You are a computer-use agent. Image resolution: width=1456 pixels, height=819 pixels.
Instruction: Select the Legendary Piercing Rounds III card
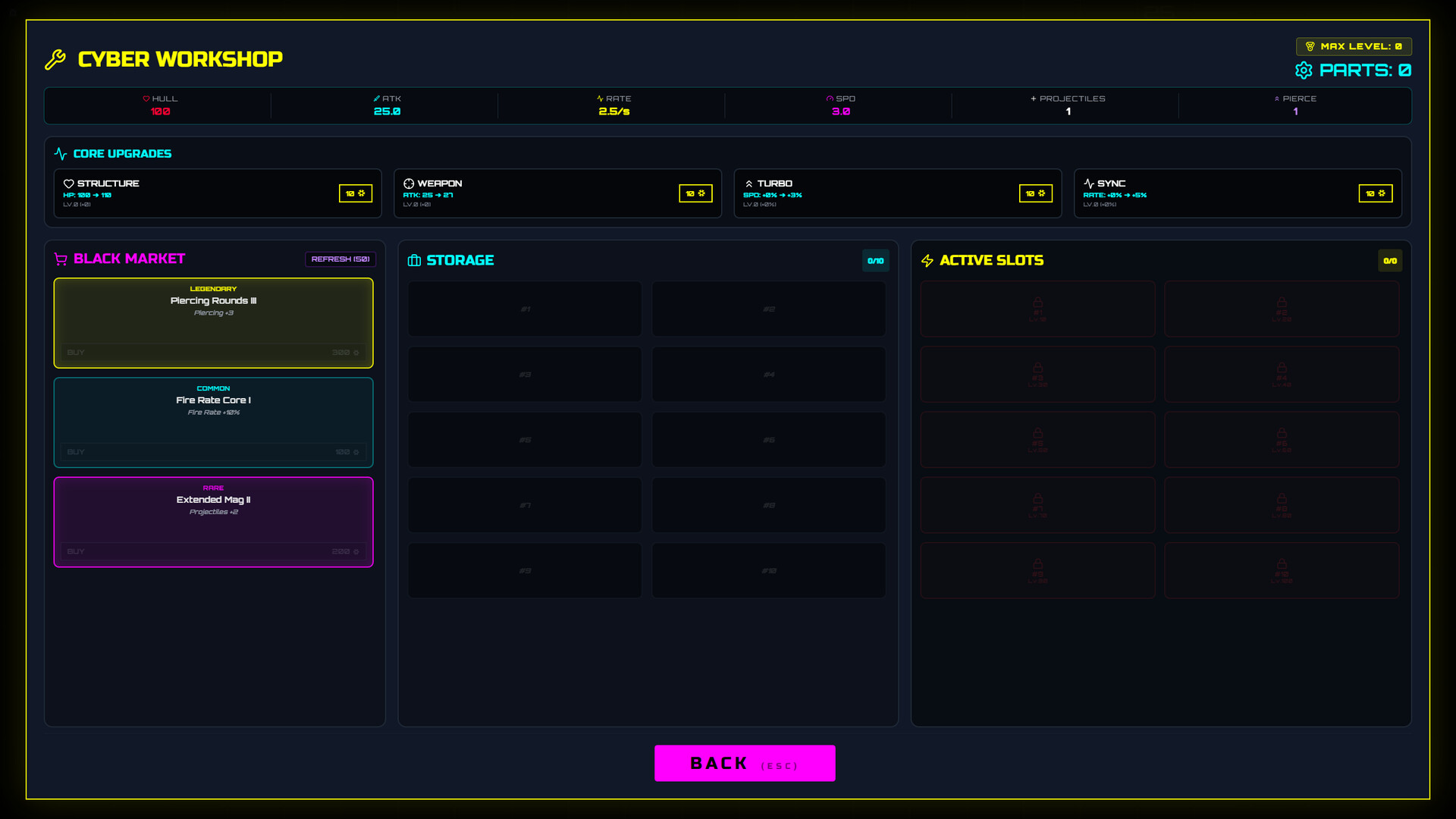[x=213, y=322]
